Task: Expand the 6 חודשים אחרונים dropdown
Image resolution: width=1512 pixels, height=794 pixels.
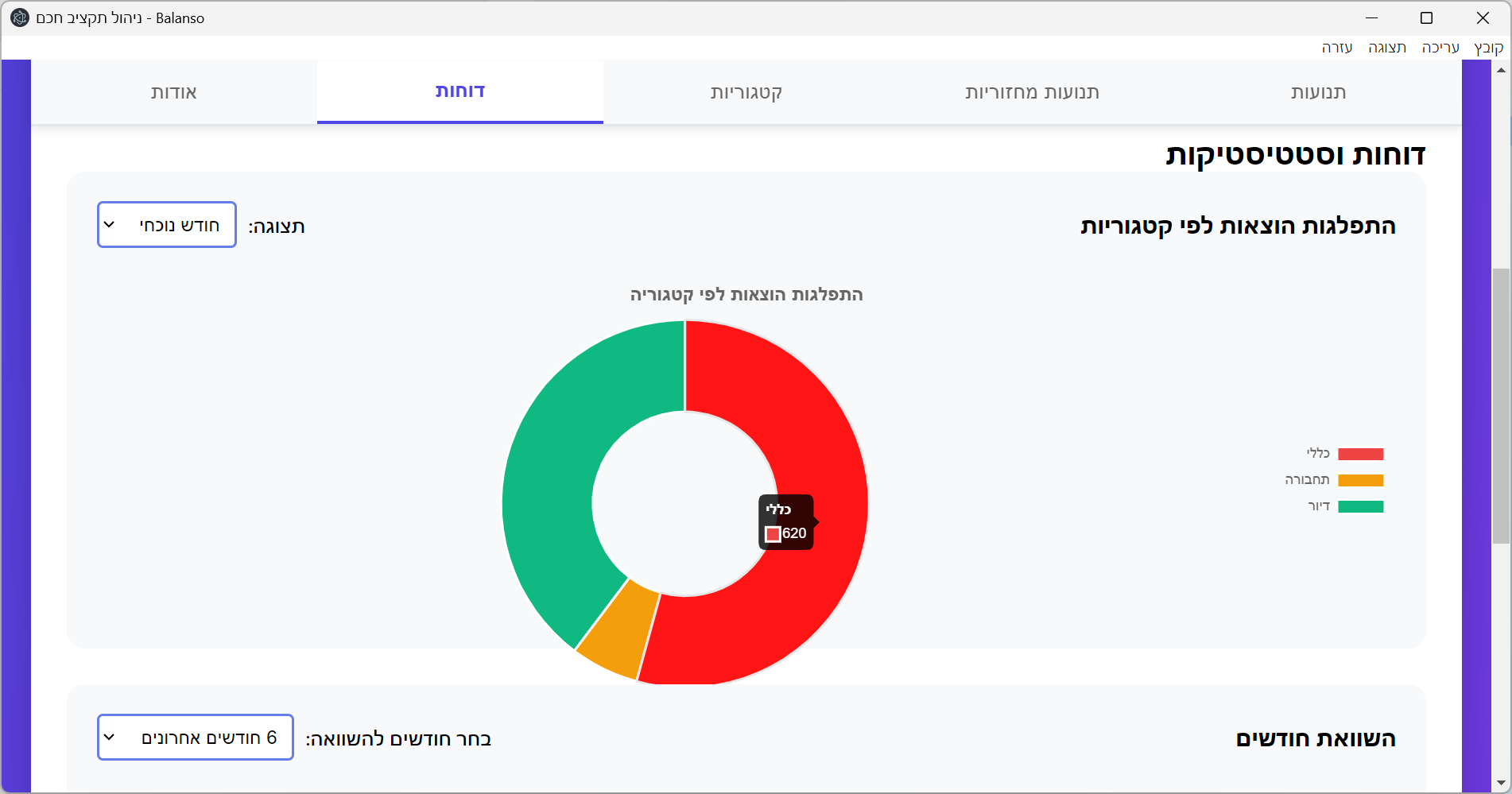Action: tap(196, 738)
